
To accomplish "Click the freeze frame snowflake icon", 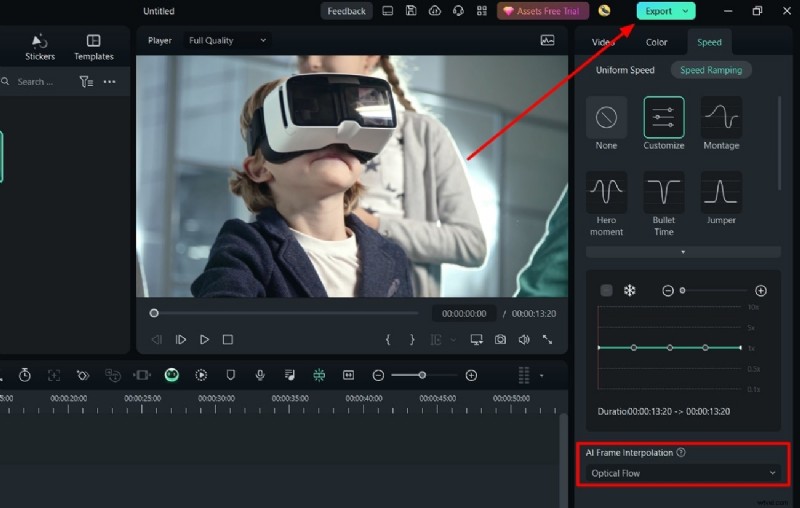I will pyautogui.click(x=630, y=291).
